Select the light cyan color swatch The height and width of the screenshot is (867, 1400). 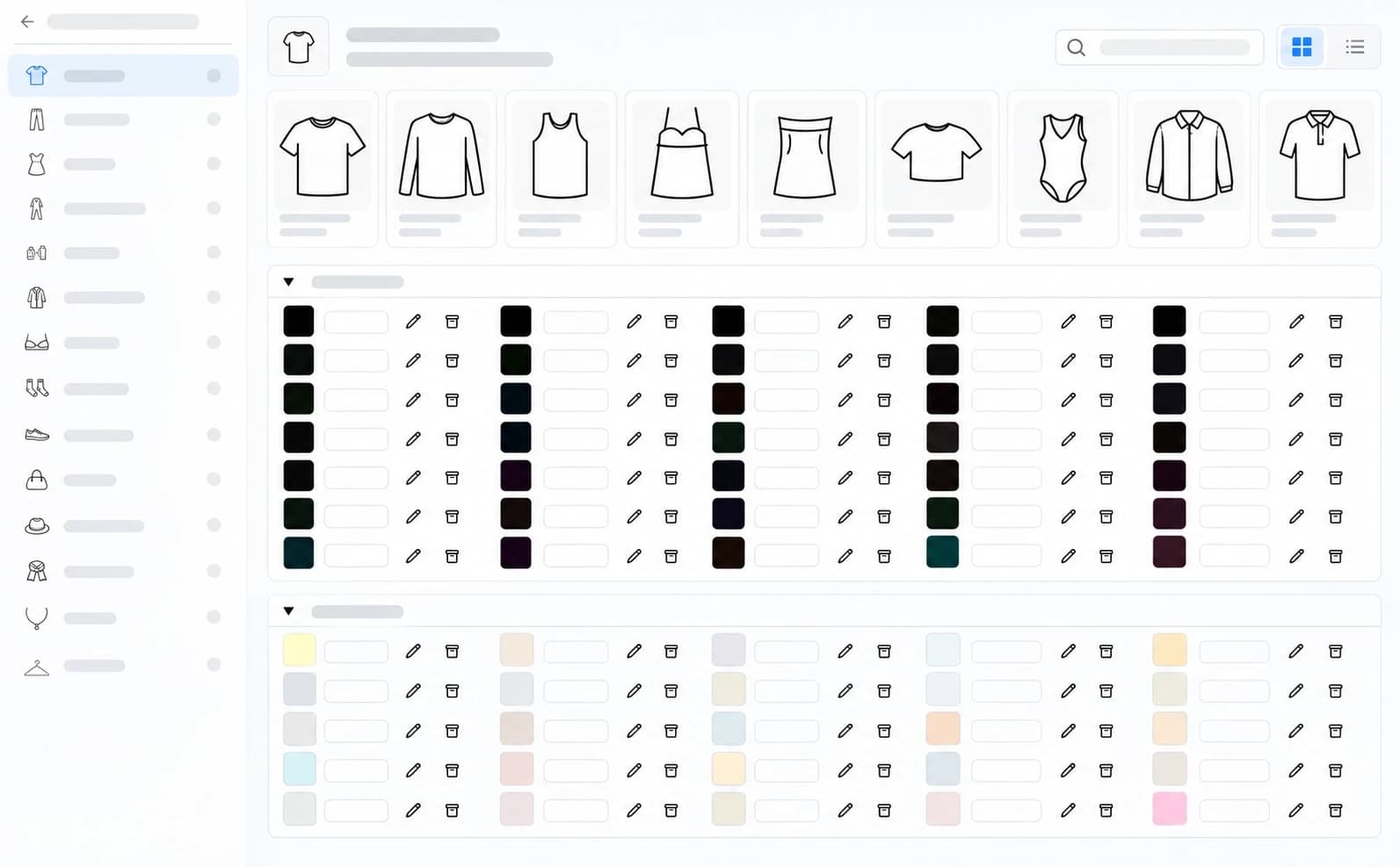pos(299,769)
